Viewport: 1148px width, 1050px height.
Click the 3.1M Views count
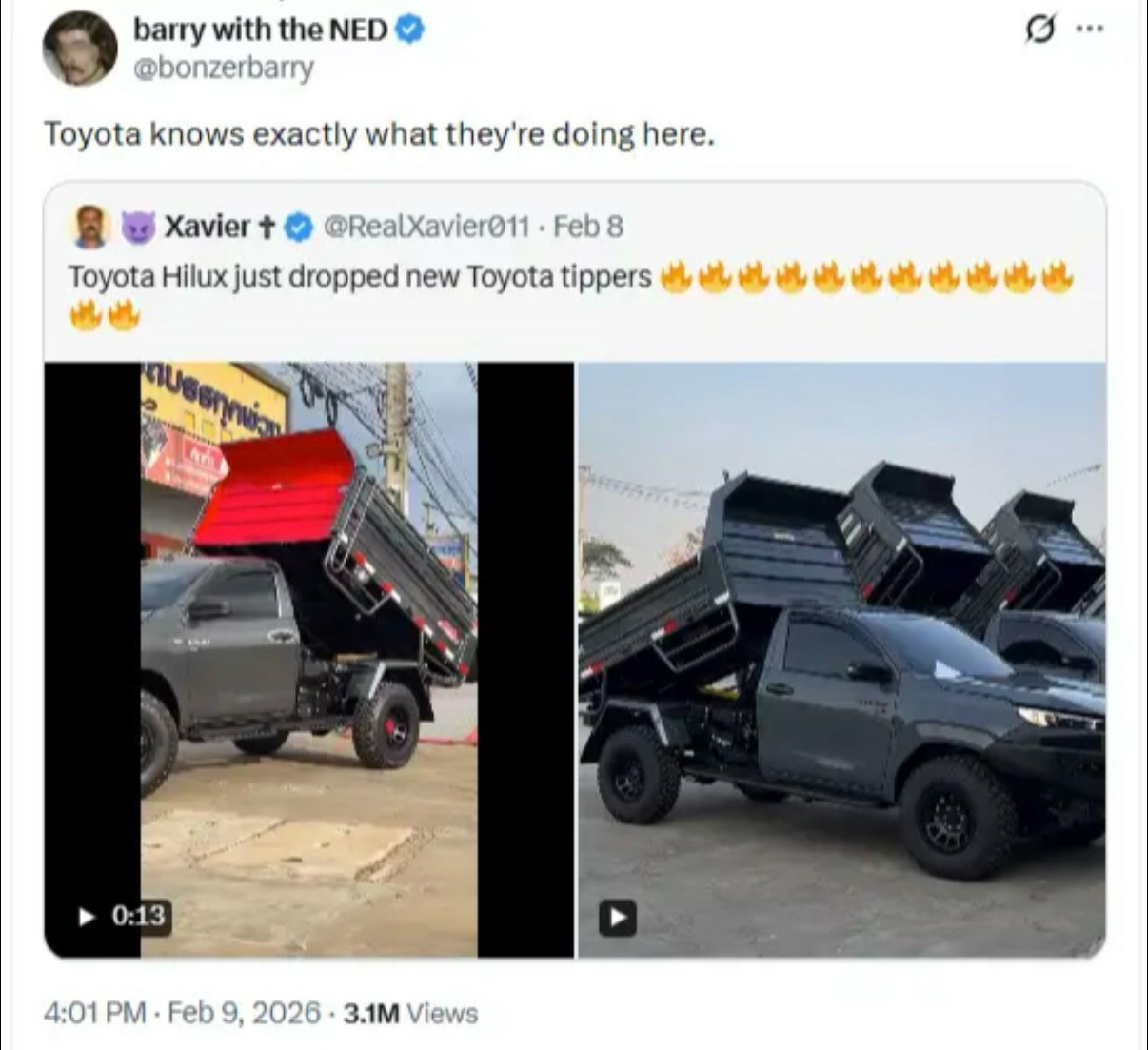coord(409,1013)
